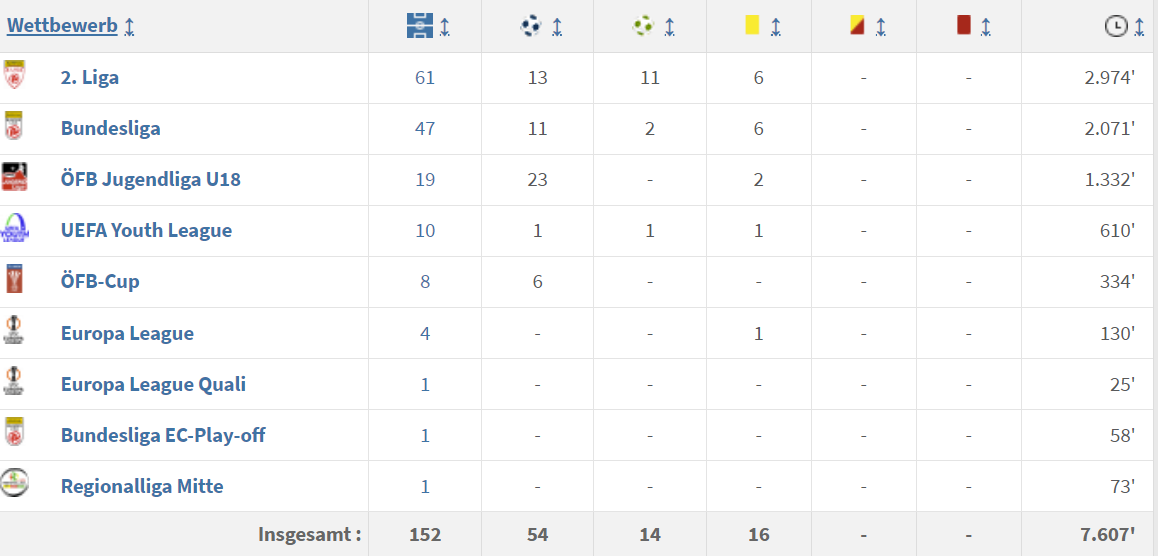Open the Europa League Quali link
Image resolution: width=1158 pixels, height=556 pixels.
pyautogui.click(x=153, y=384)
